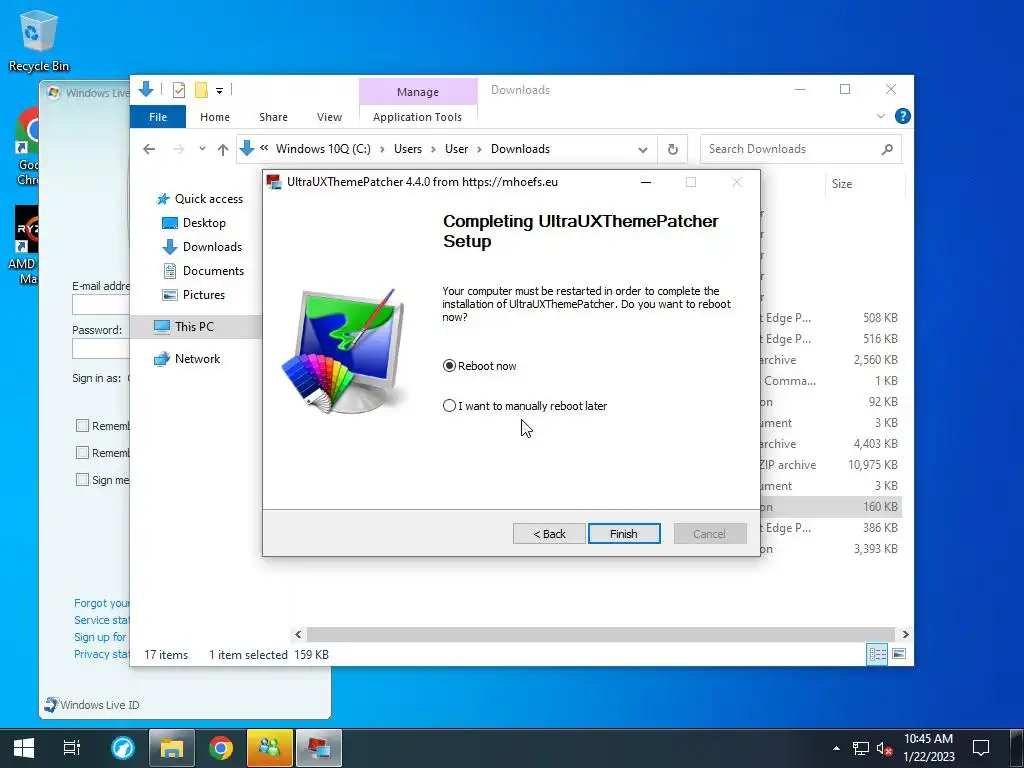
Task: Go up one folder level arrow
Action: point(223,150)
